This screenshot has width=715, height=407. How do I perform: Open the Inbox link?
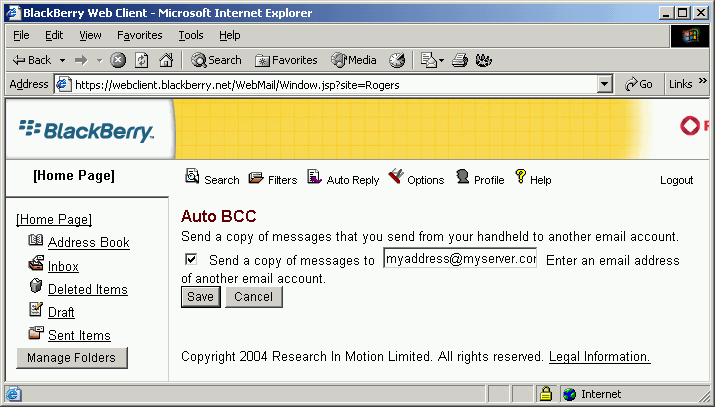[x=63, y=266]
